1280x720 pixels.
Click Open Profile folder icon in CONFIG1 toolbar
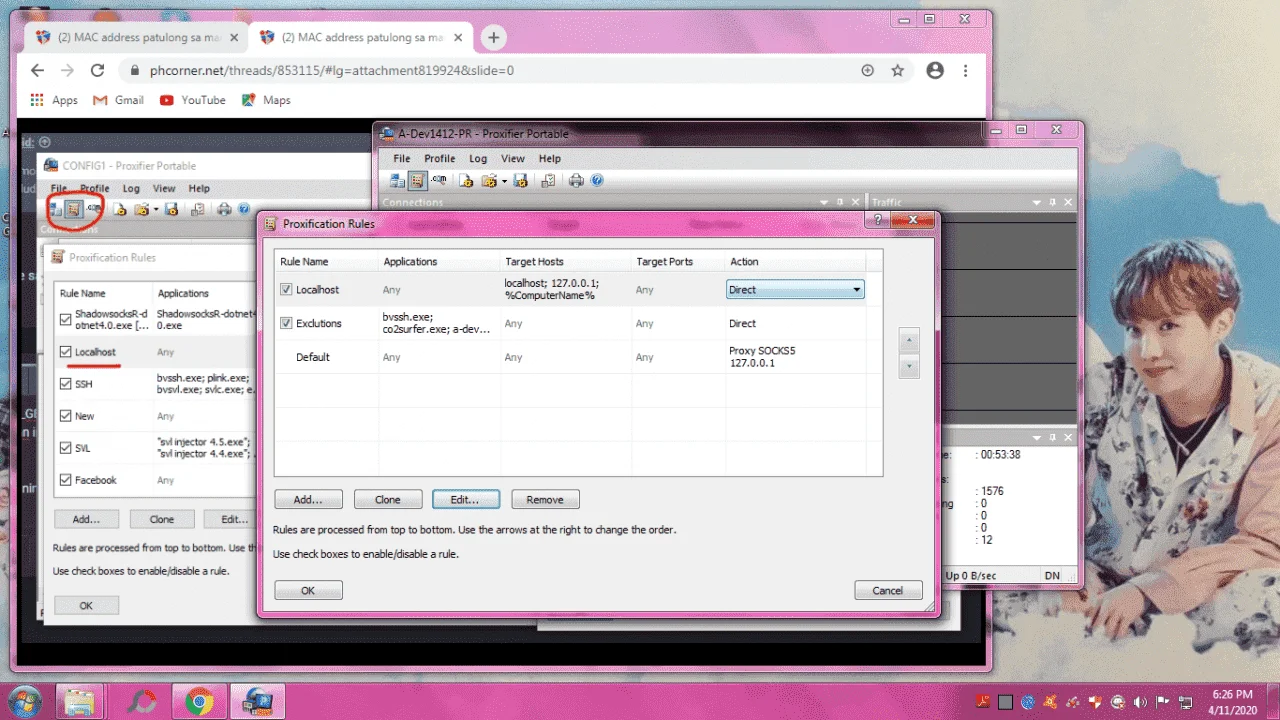(x=142, y=209)
